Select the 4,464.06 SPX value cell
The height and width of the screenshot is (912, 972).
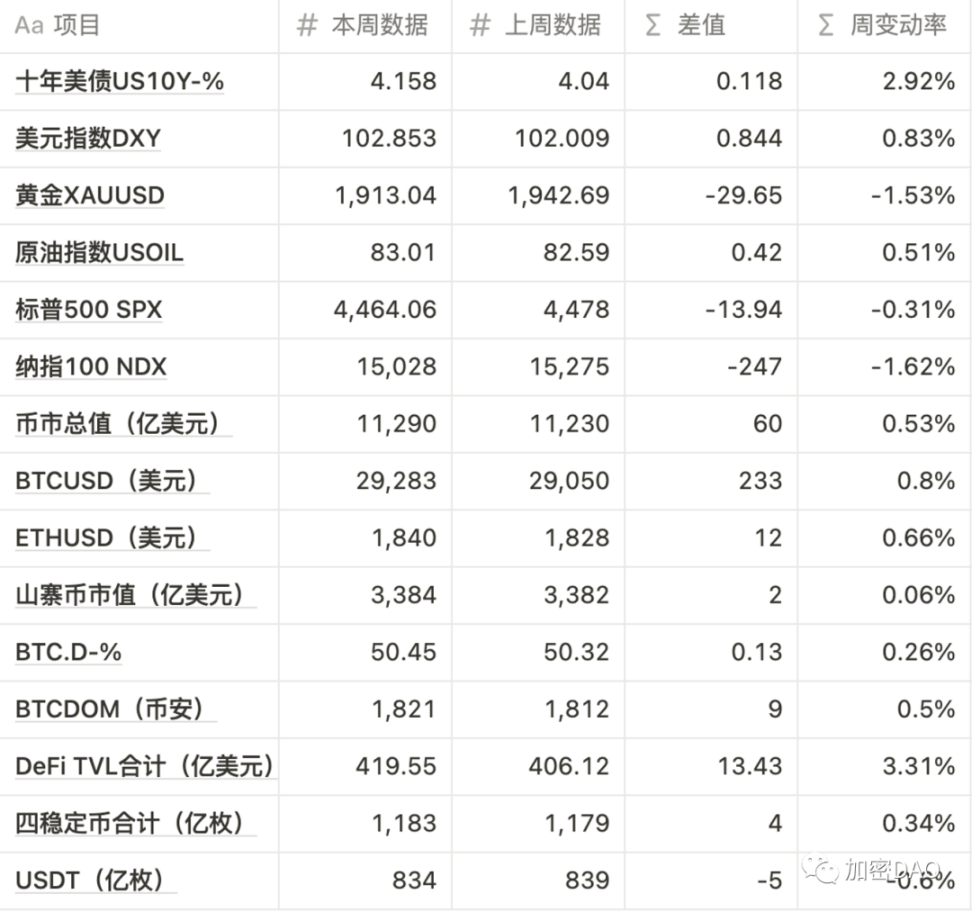pyautogui.click(x=385, y=310)
